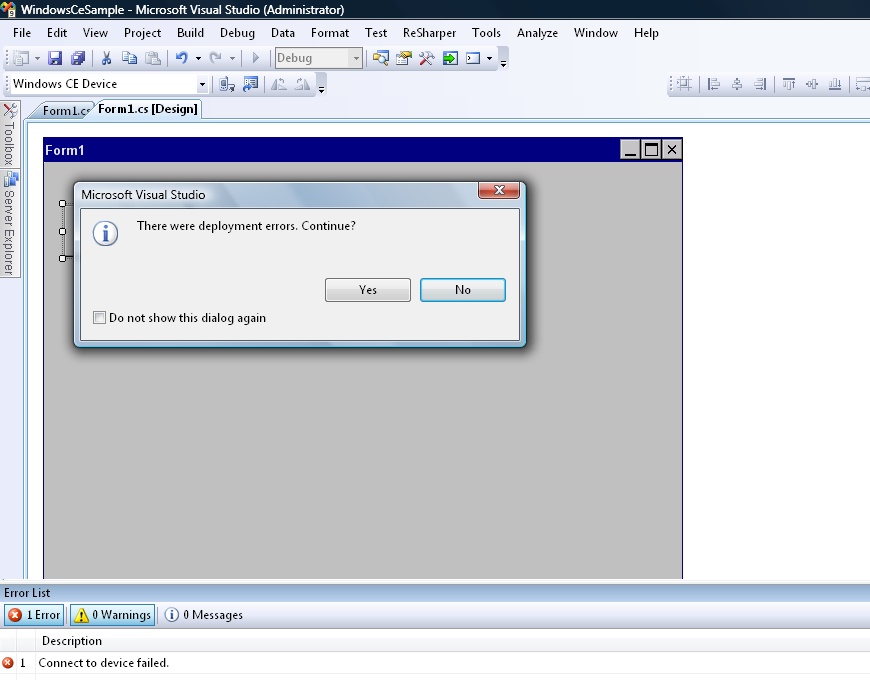Click the Align Centers icon

737,84
